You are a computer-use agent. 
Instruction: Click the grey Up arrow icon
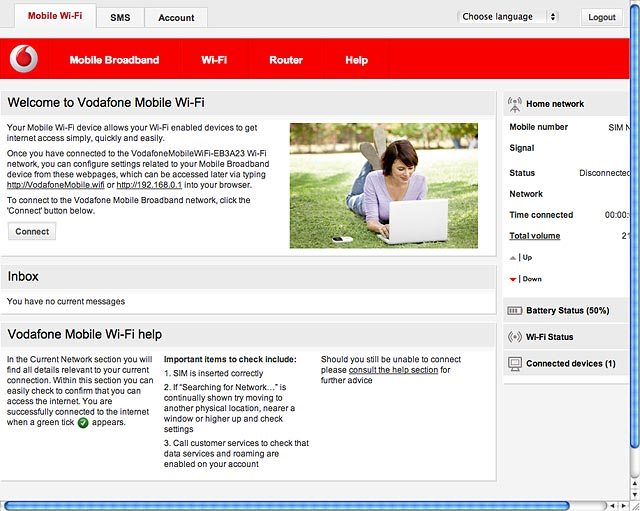click(513, 258)
